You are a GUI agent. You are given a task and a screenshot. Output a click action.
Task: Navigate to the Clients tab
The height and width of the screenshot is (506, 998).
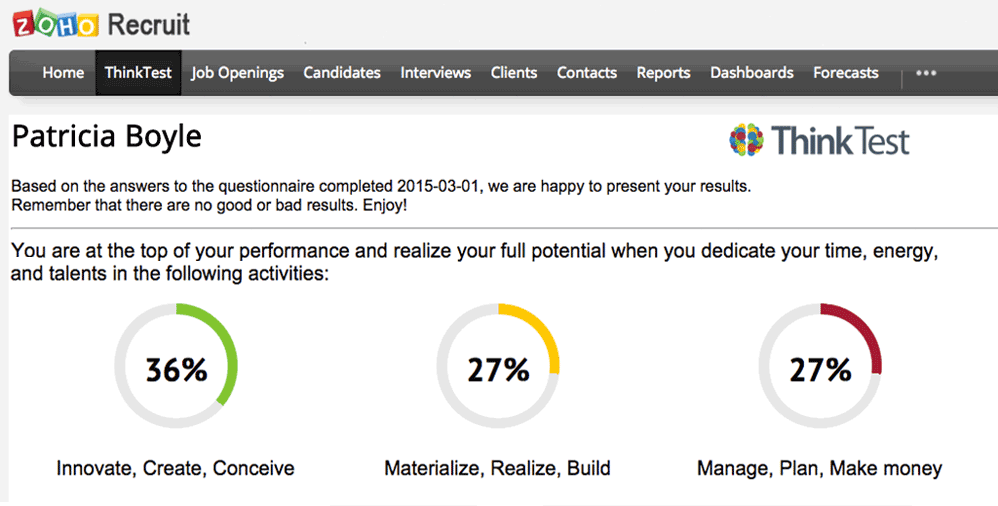click(x=514, y=73)
